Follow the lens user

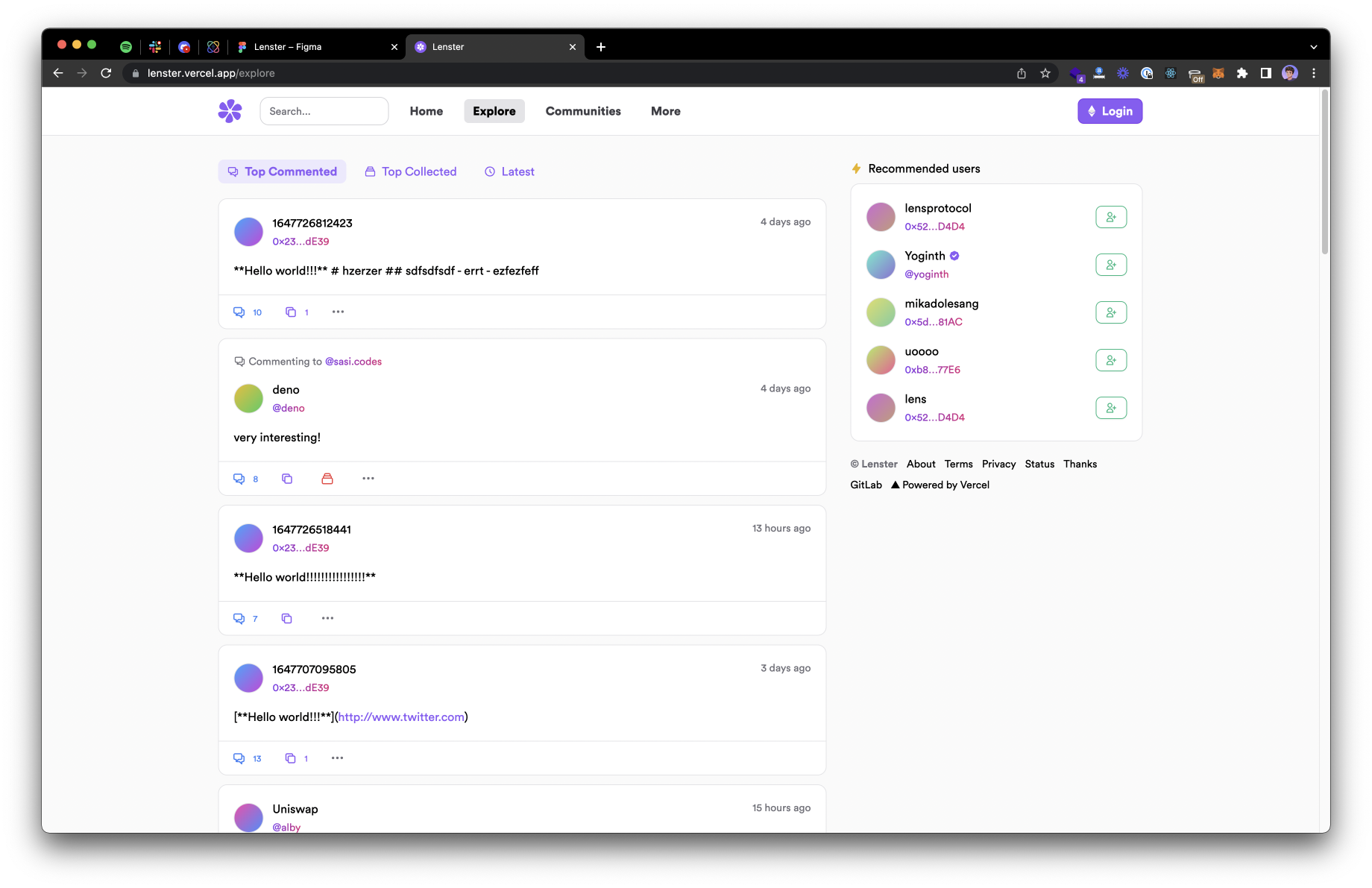(x=1111, y=408)
